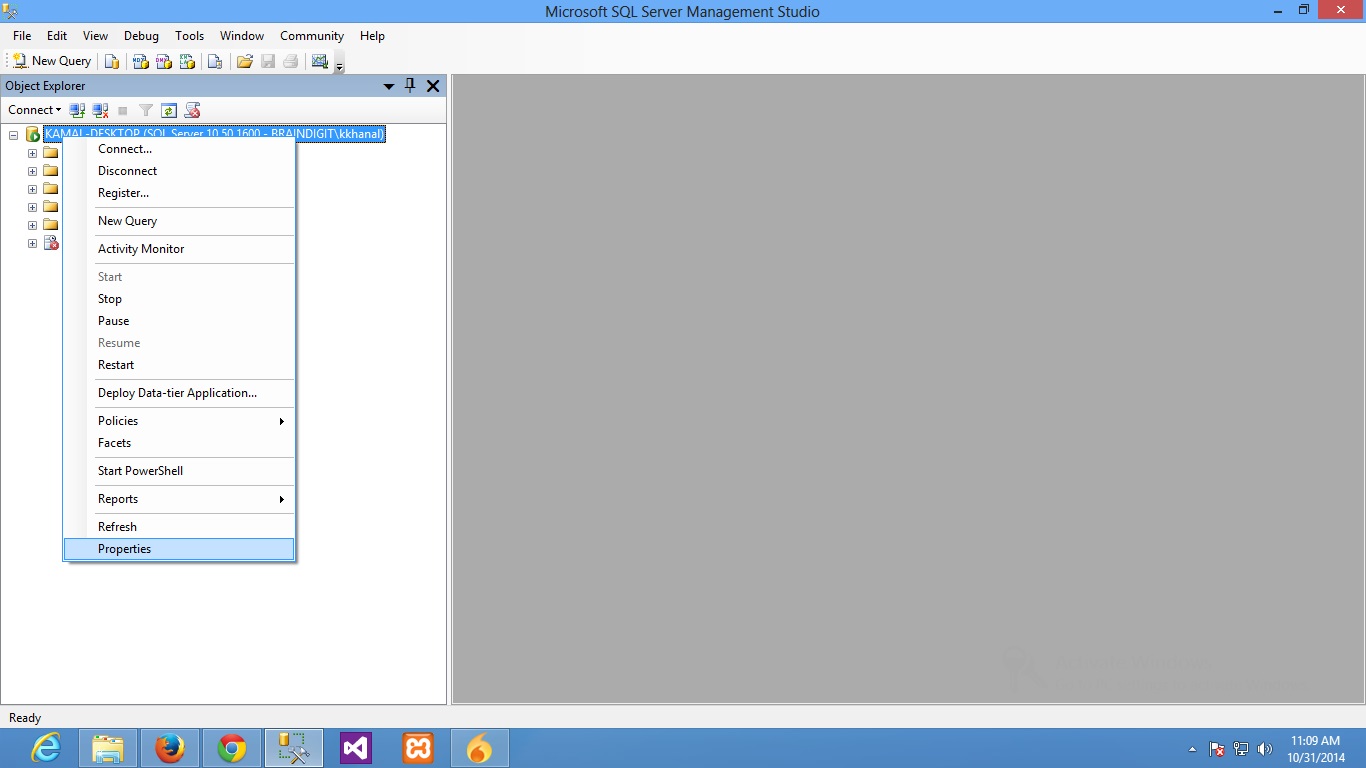Click the Activity Monitor toolbar icon

click(x=320, y=61)
